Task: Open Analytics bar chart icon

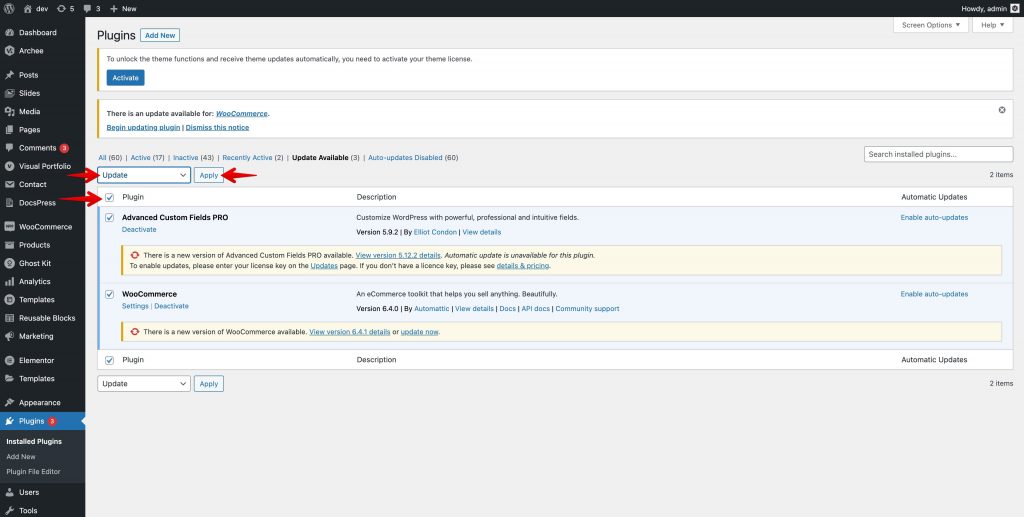Action: pyautogui.click(x=9, y=282)
